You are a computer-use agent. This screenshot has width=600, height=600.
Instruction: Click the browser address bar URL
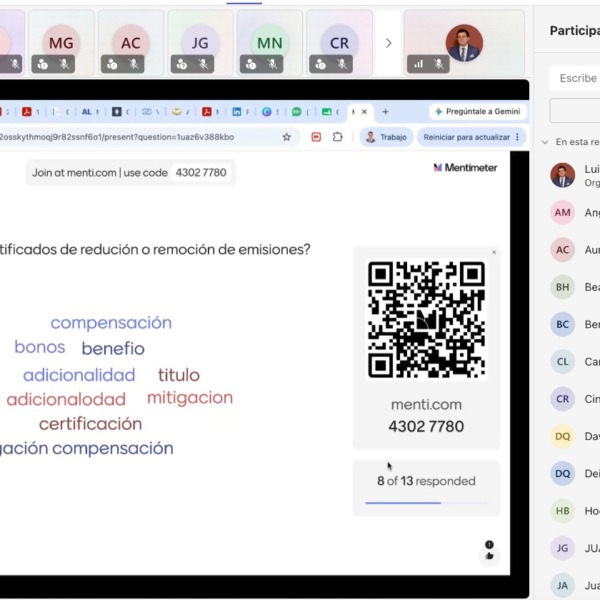[117, 137]
